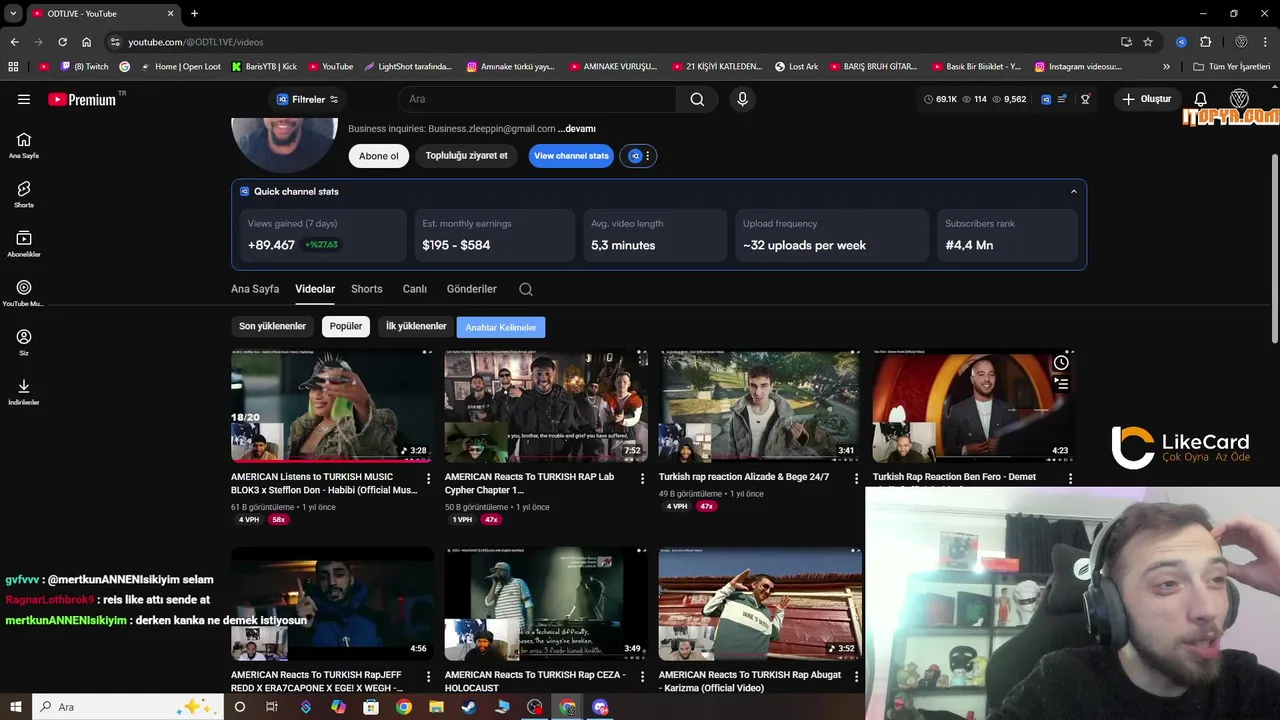Select the Popüler sort chip

346,326
